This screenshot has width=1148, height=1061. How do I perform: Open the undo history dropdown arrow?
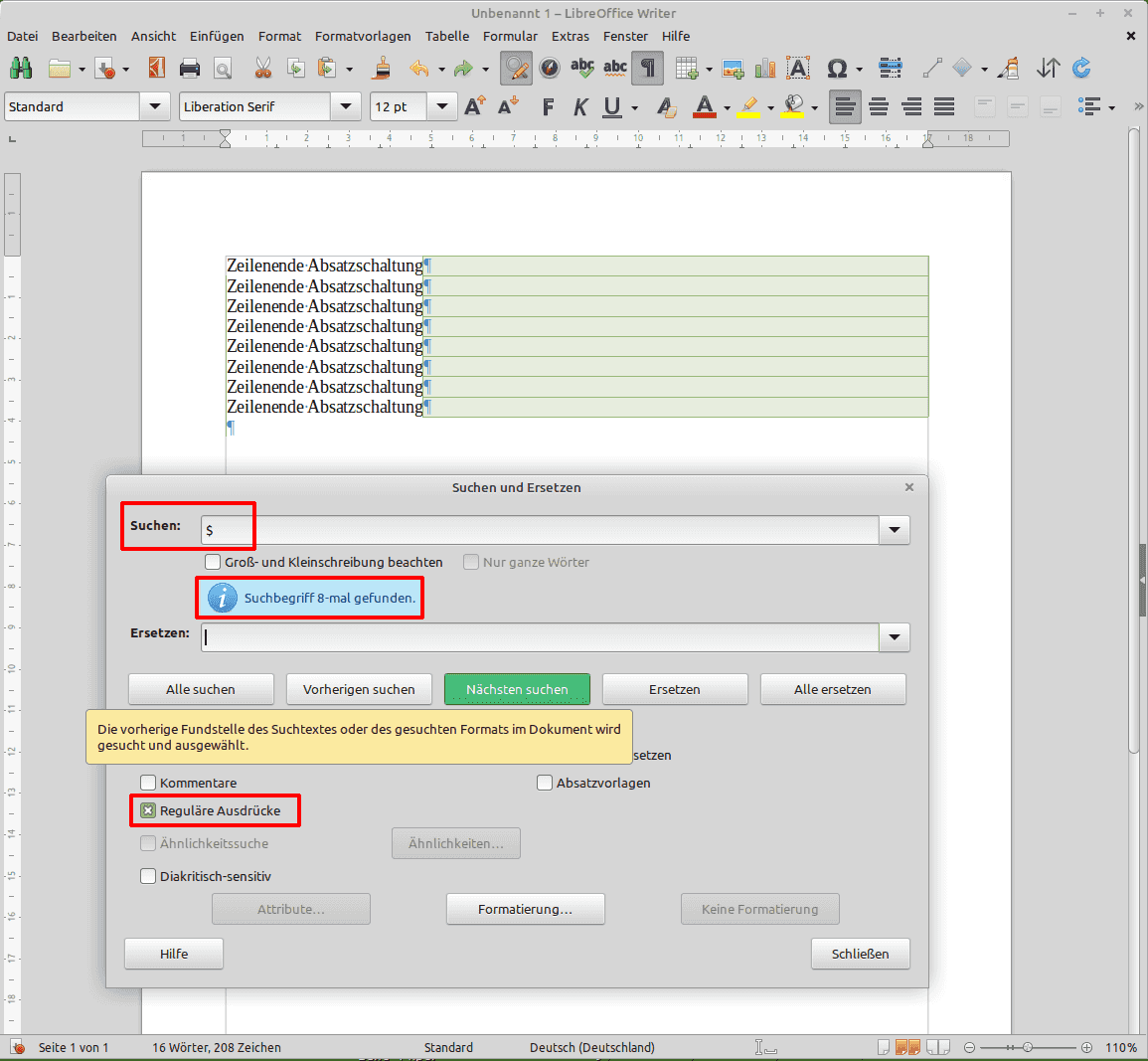441,70
